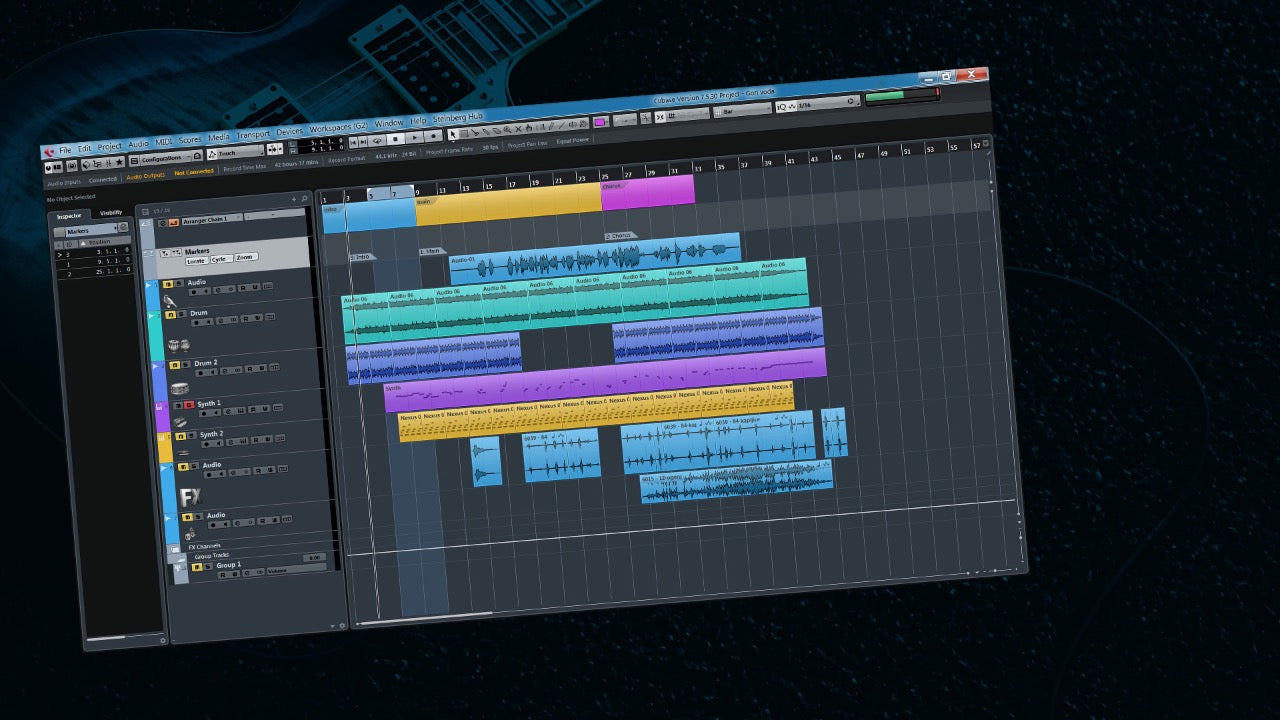Viewport: 1280px width, 720px height.
Task: Activate Snap in the toolbar
Action: coord(659,118)
